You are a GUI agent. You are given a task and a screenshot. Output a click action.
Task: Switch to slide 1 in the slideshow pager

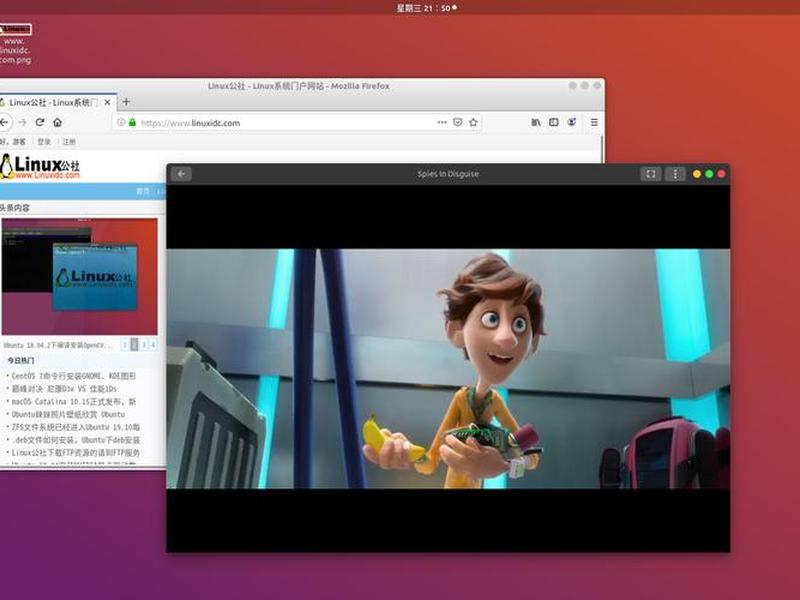click(x=124, y=345)
